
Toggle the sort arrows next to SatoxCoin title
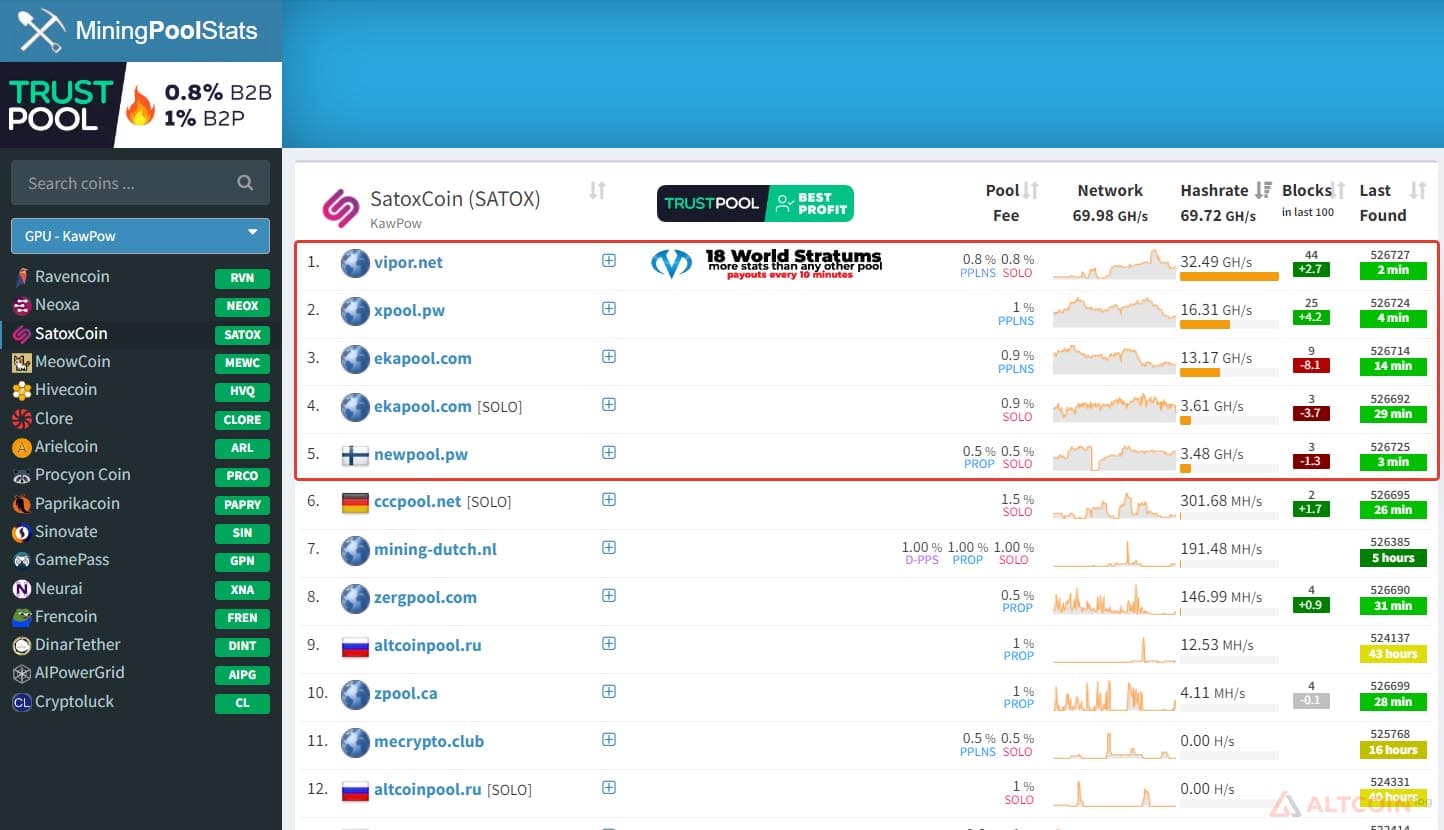coord(597,190)
